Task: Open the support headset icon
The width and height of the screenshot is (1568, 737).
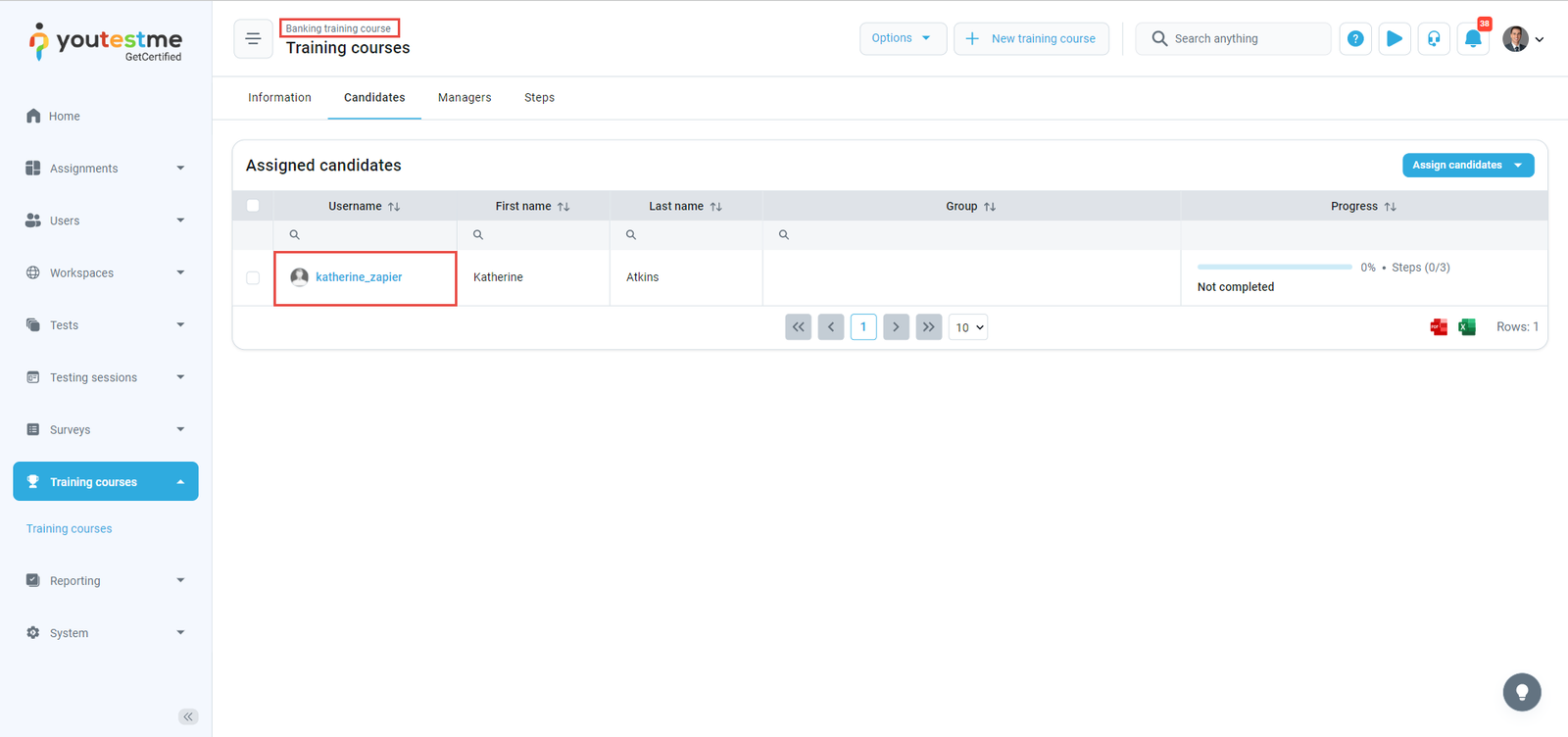Action: [1434, 39]
